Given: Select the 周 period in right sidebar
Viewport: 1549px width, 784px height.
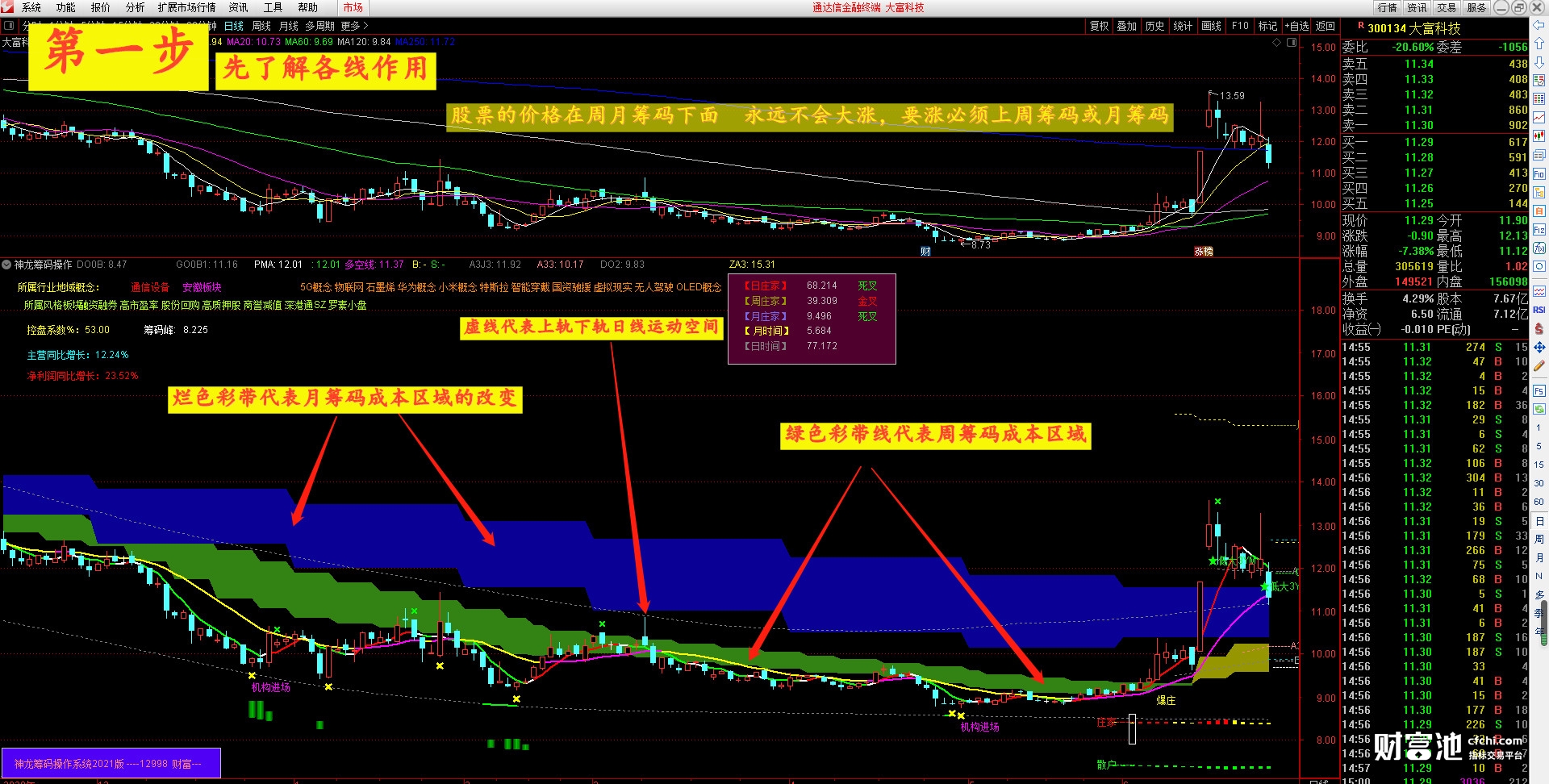Looking at the screenshot, I should [1539, 540].
